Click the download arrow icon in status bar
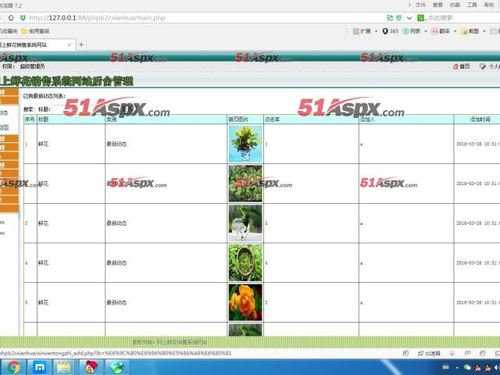This screenshot has width=500, height=375. pyautogui.click(x=452, y=353)
